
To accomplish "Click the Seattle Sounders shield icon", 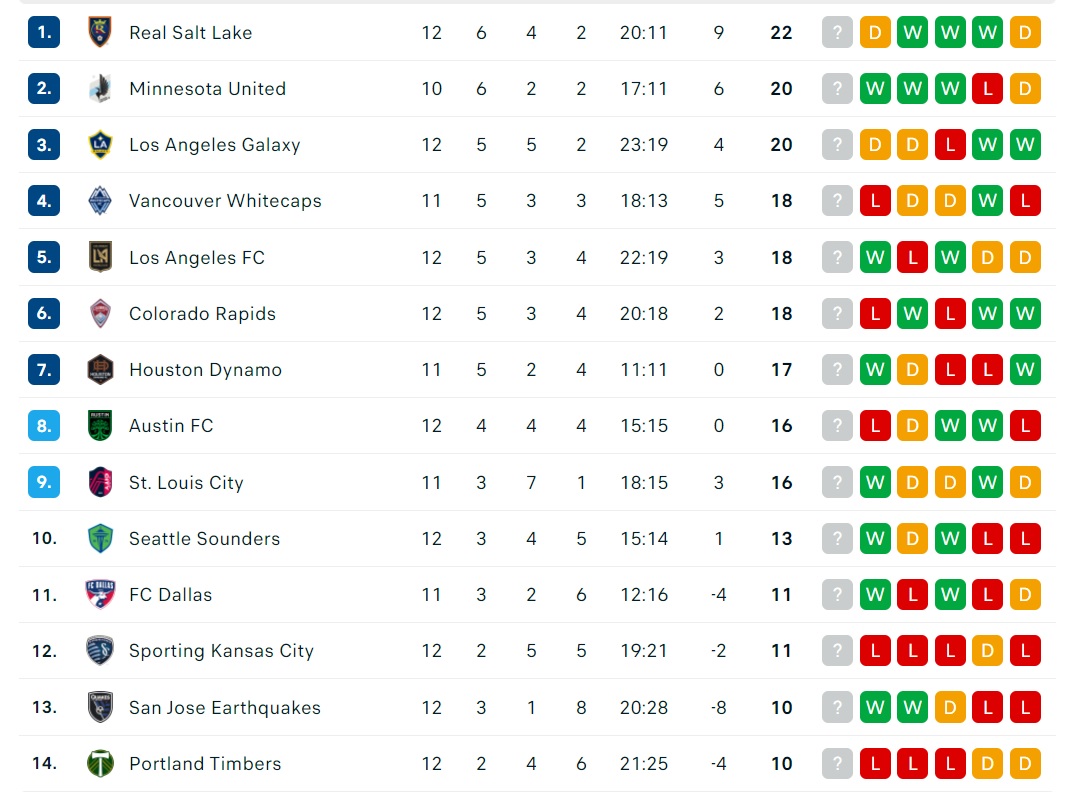I will [x=100, y=538].
